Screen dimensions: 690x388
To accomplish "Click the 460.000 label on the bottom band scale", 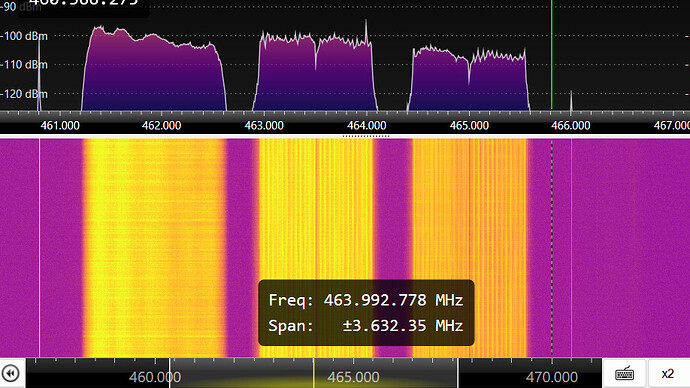I will tap(155, 377).
